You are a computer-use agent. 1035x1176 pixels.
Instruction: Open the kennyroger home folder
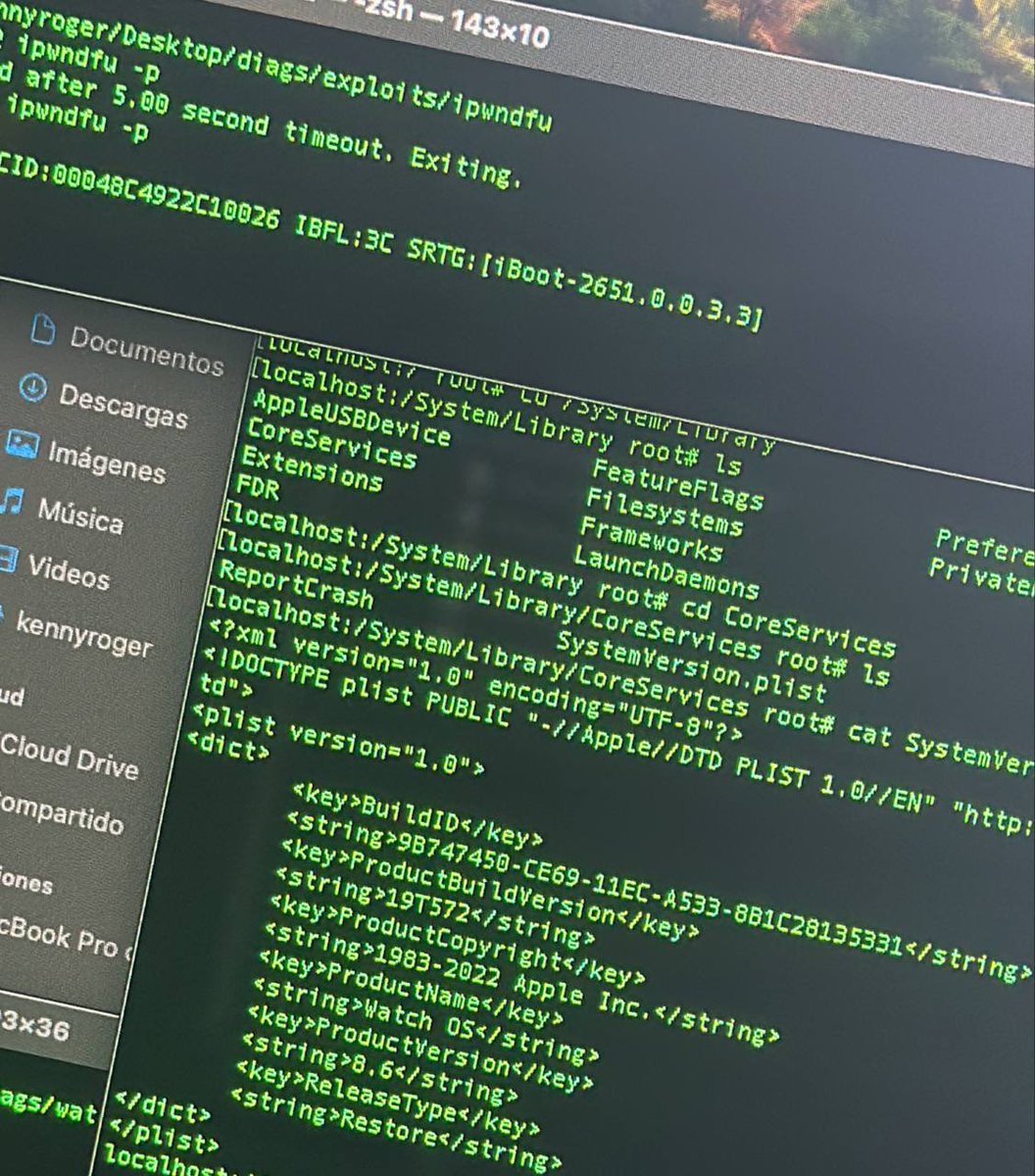pos(84,634)
